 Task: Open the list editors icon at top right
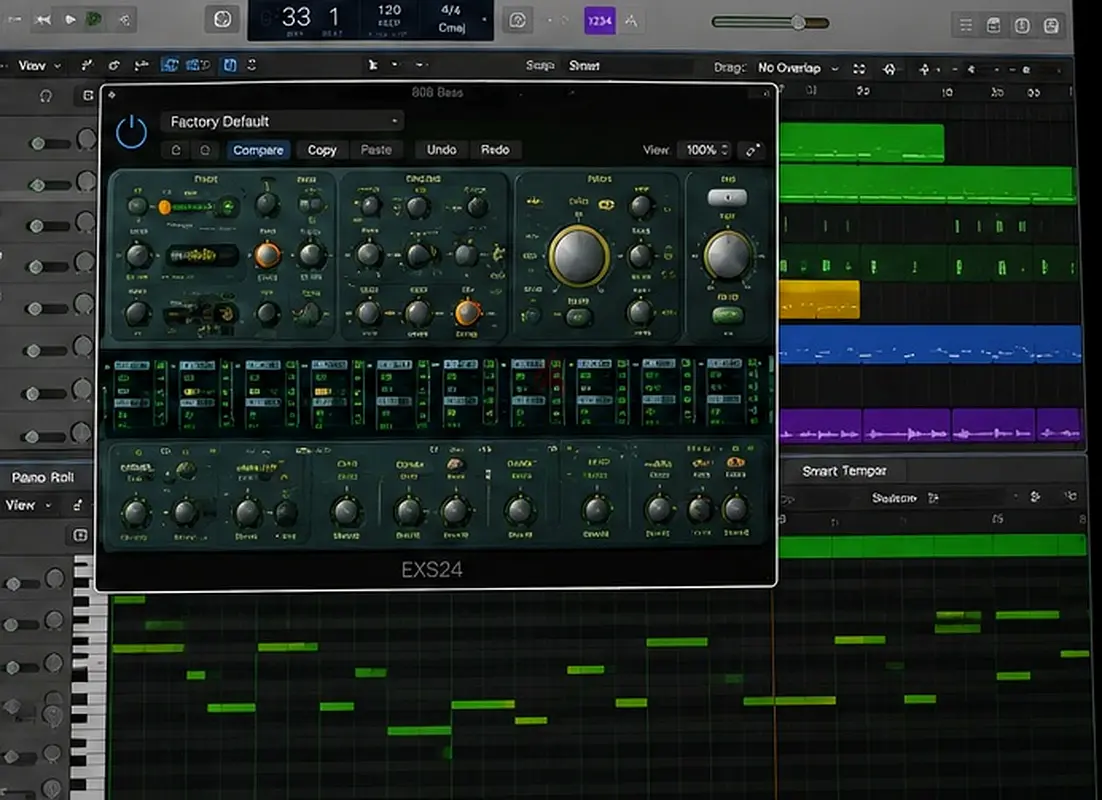pyautogui.click(x=966, y=26)
